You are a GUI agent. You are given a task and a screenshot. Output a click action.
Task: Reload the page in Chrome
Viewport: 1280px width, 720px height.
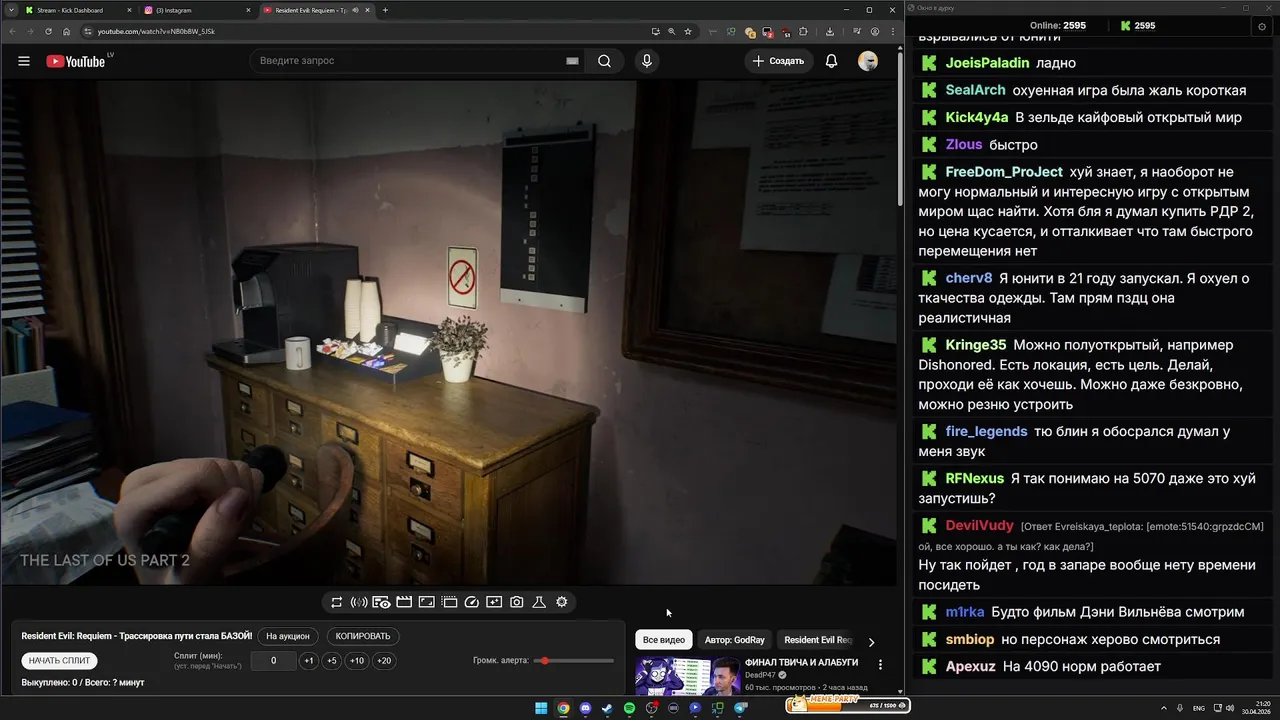49,31
